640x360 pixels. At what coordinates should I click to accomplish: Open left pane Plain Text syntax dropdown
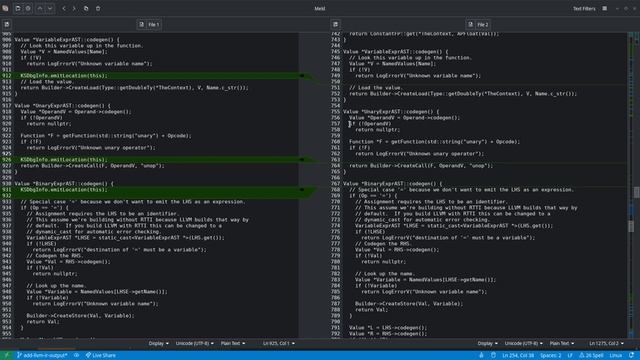[233, 343]
